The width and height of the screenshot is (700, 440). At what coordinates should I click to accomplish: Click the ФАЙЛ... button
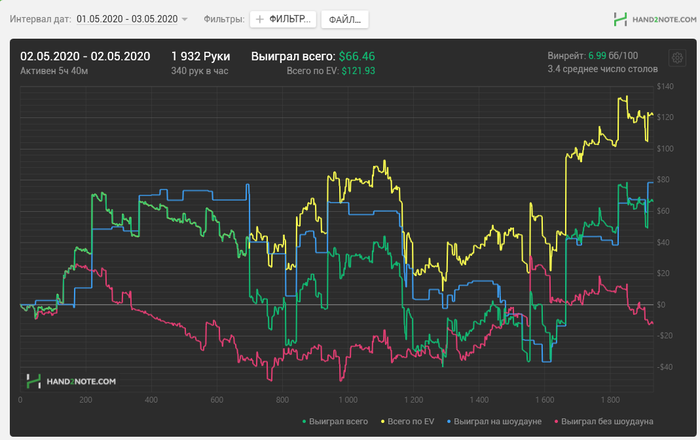coord(345,20)
